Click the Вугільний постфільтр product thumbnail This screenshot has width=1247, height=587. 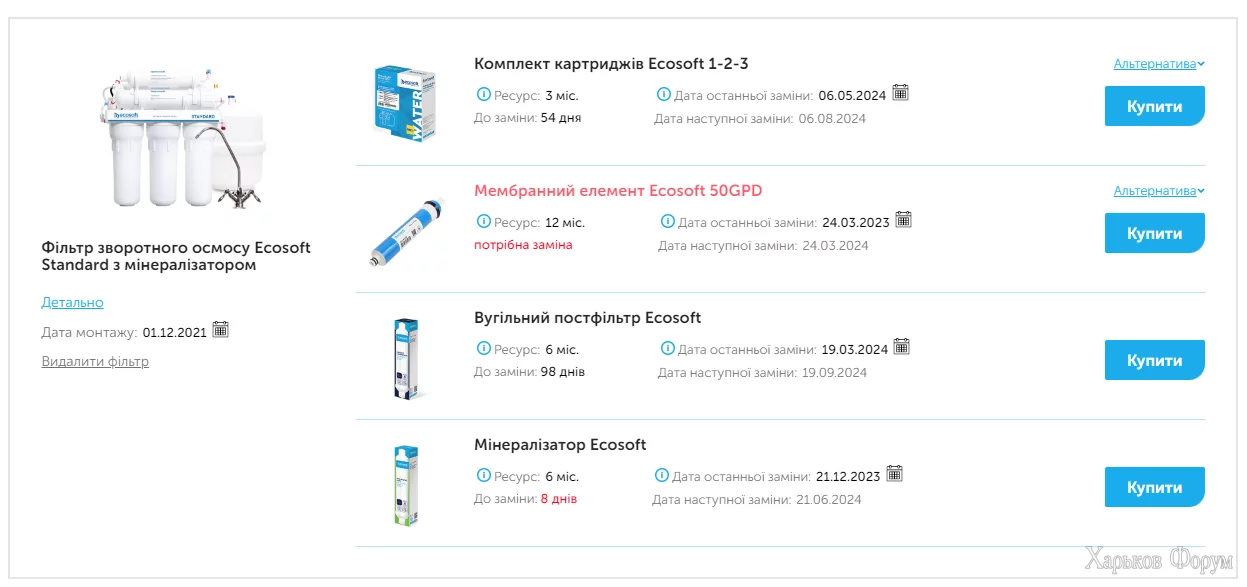[404, 358]
